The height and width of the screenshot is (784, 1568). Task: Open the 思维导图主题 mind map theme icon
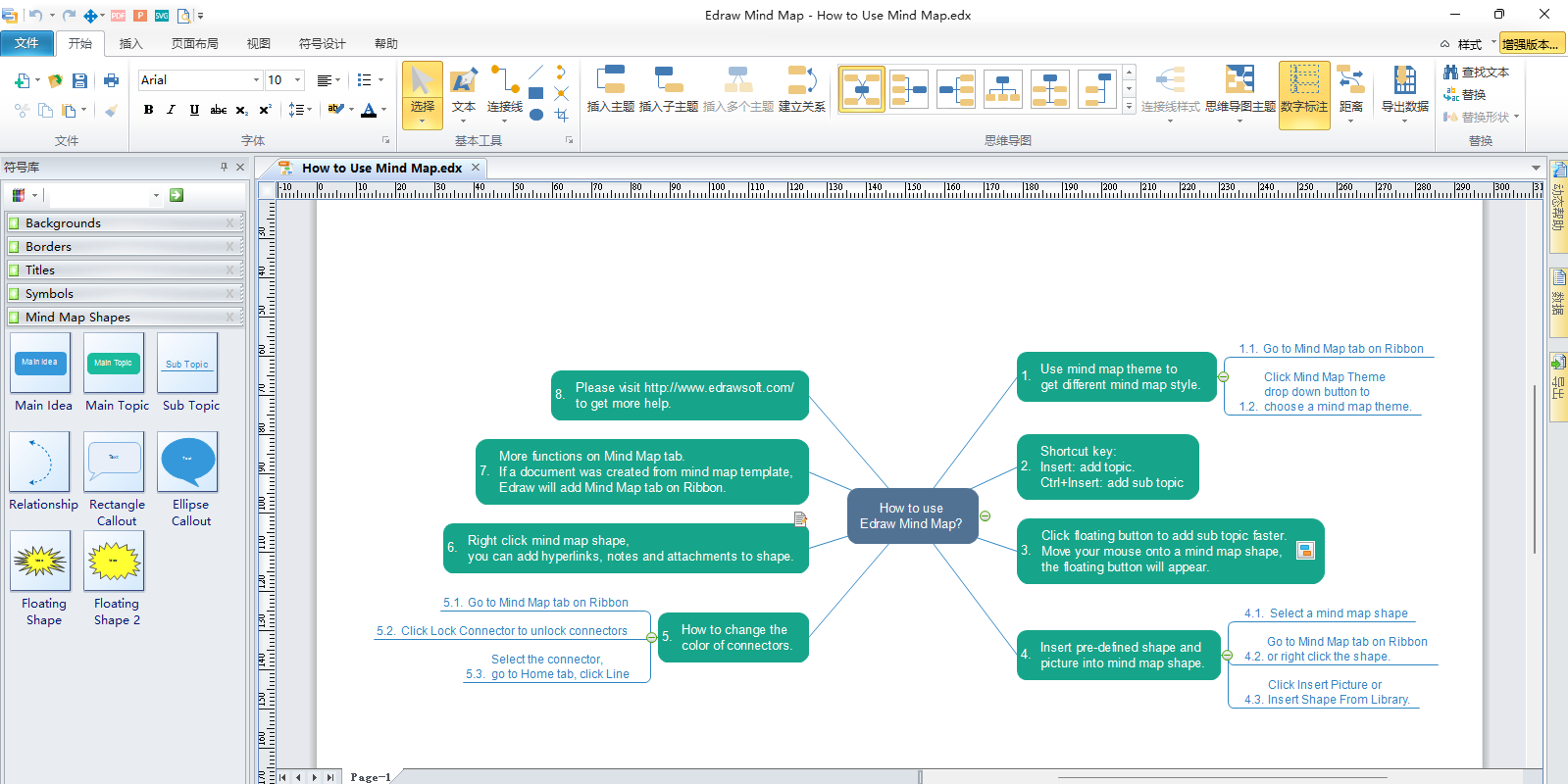click(x=1239, y=80)
